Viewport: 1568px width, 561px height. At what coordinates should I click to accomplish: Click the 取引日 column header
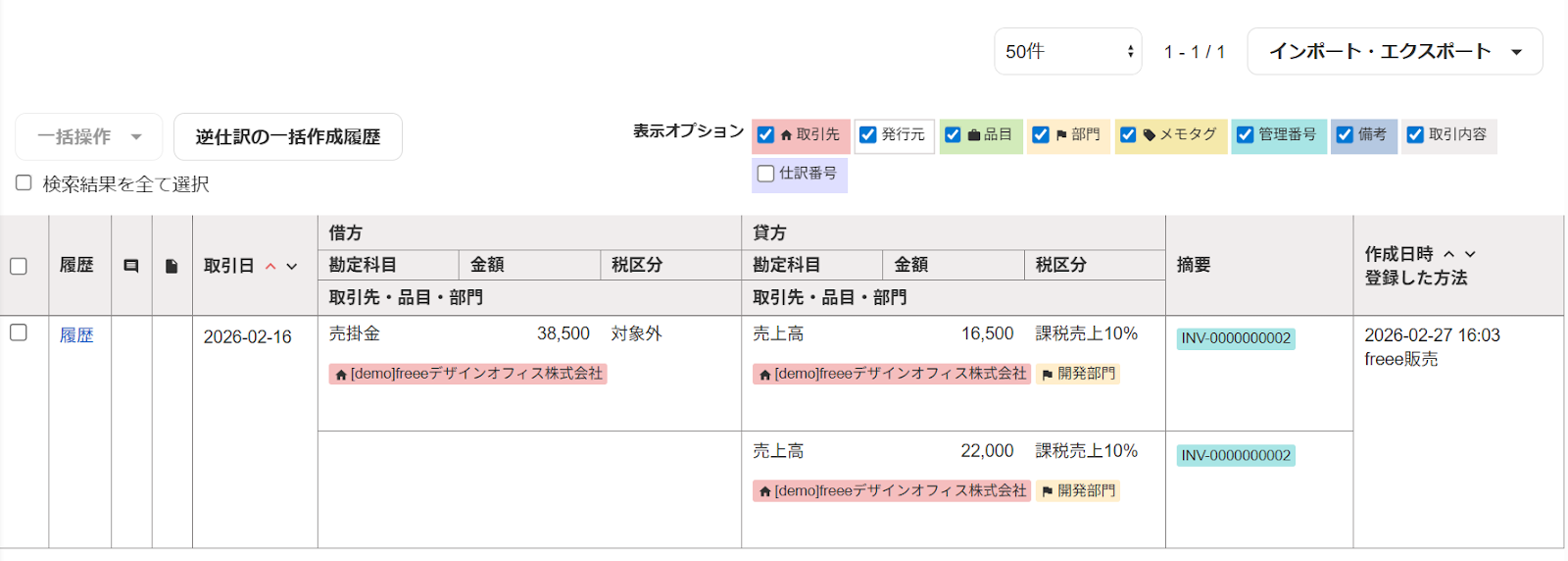pos(228,266)
